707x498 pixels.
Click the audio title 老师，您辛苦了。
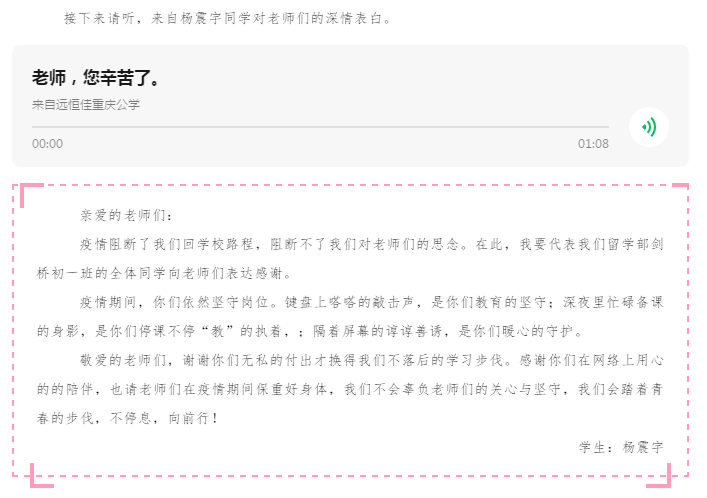click(96, 78)
